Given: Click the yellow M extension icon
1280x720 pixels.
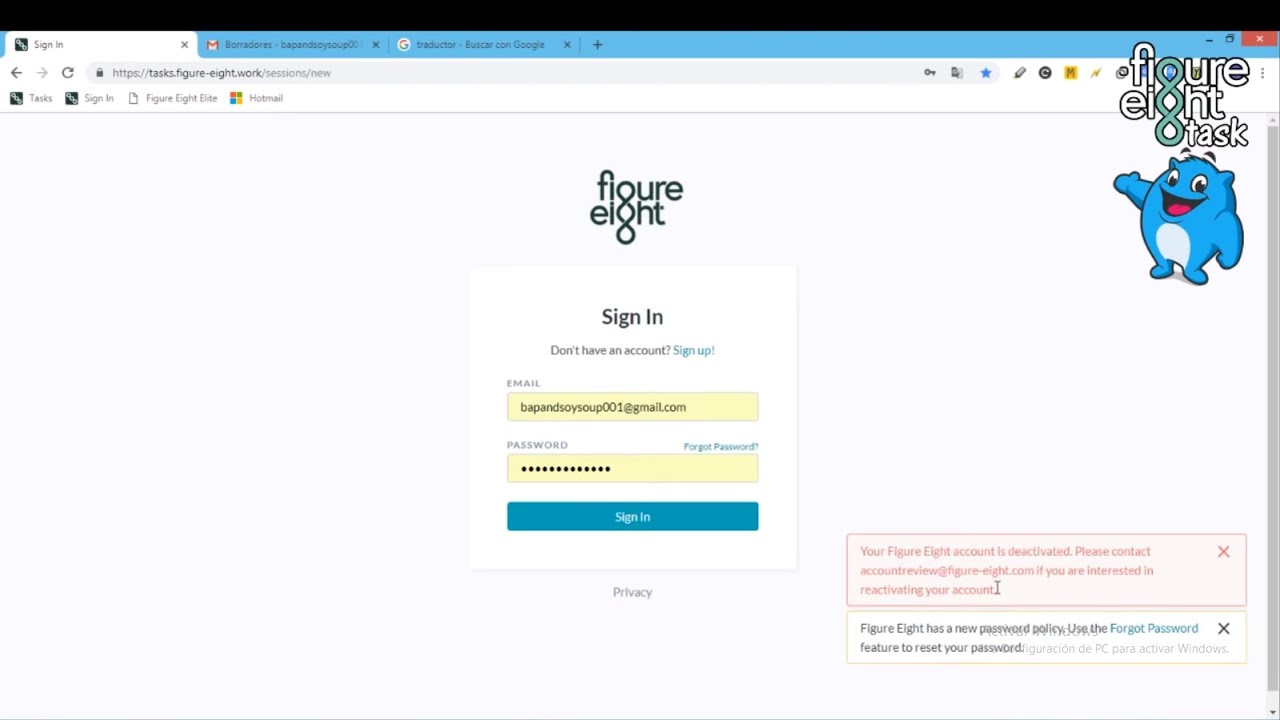Looking at the screenshot, I should click(1071, 73).
